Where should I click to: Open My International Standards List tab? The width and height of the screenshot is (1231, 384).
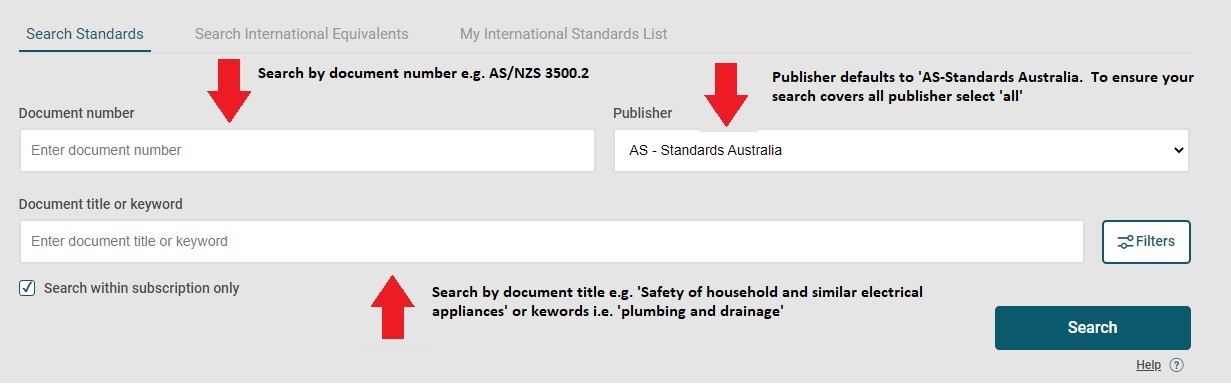(563, 34)
